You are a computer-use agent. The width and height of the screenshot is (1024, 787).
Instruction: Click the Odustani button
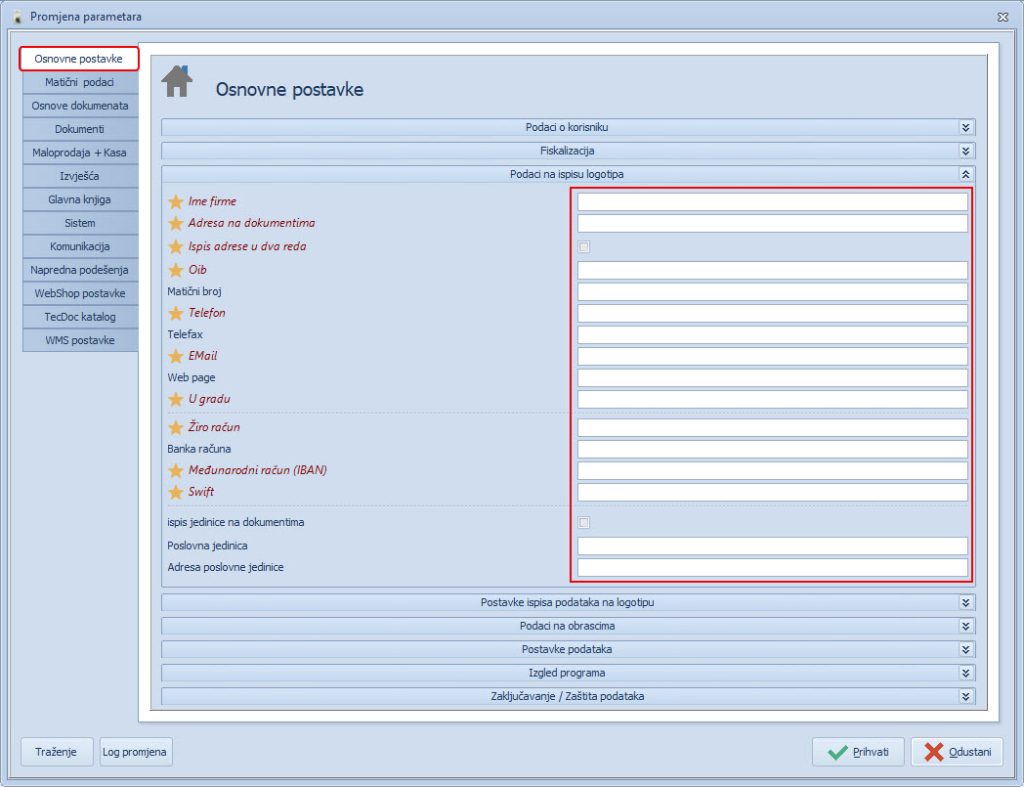click(x=956, y=752)
